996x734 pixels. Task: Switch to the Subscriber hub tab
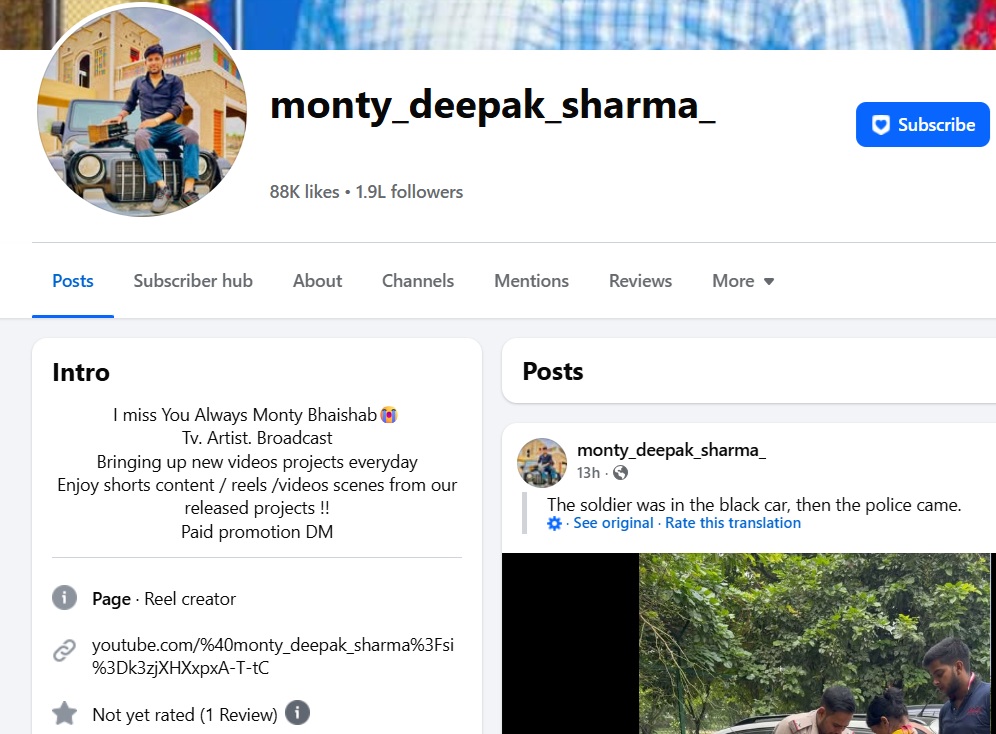coord(193,281)
